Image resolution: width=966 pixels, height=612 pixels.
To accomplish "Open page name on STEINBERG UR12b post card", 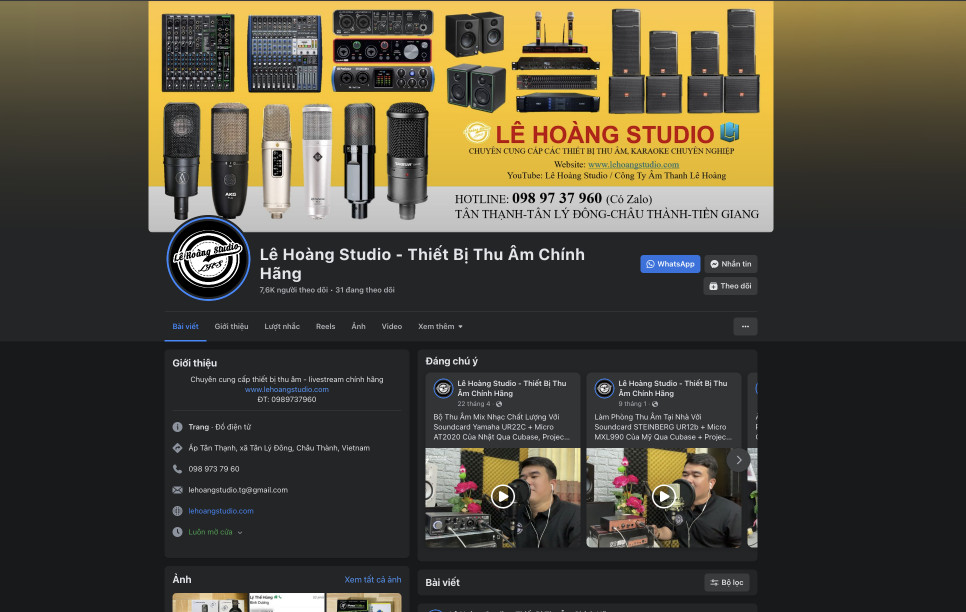I will 673,388.
